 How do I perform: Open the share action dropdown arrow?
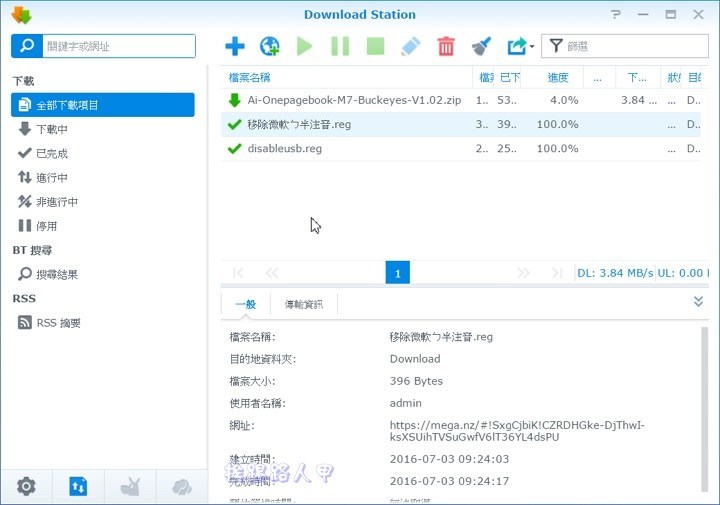tap(532, 46)
